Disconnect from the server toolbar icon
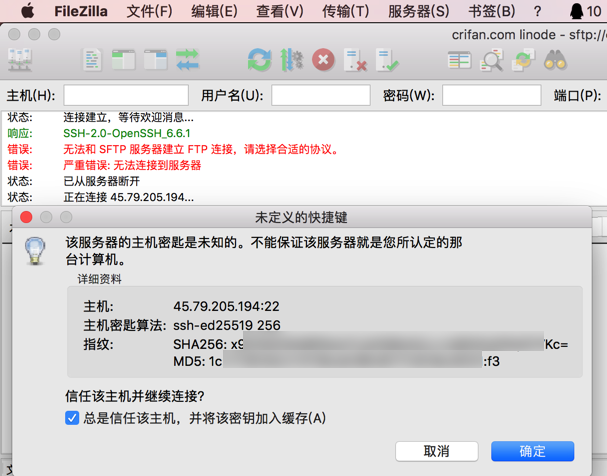Viewport: 607px width, 476px height. [355, 60]
